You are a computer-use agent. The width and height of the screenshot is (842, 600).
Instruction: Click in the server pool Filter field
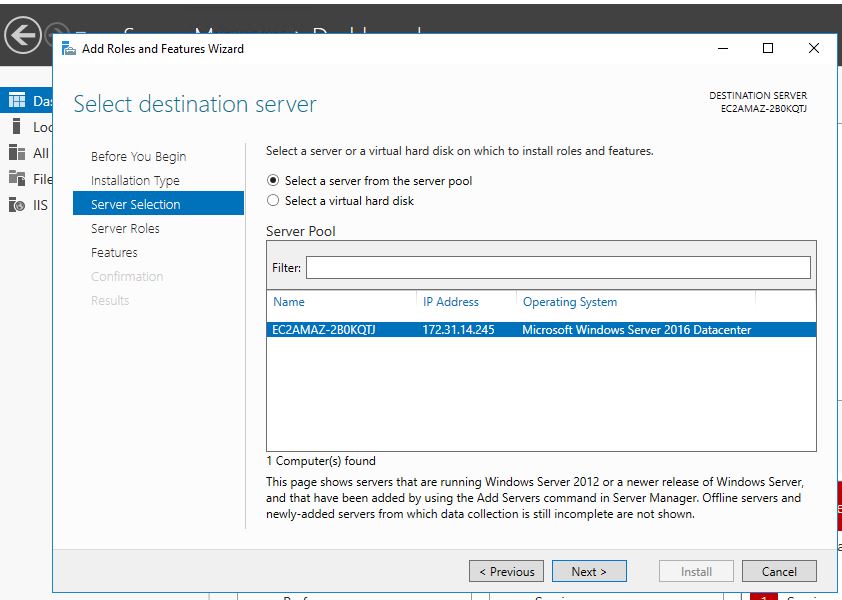coord(557,268)
